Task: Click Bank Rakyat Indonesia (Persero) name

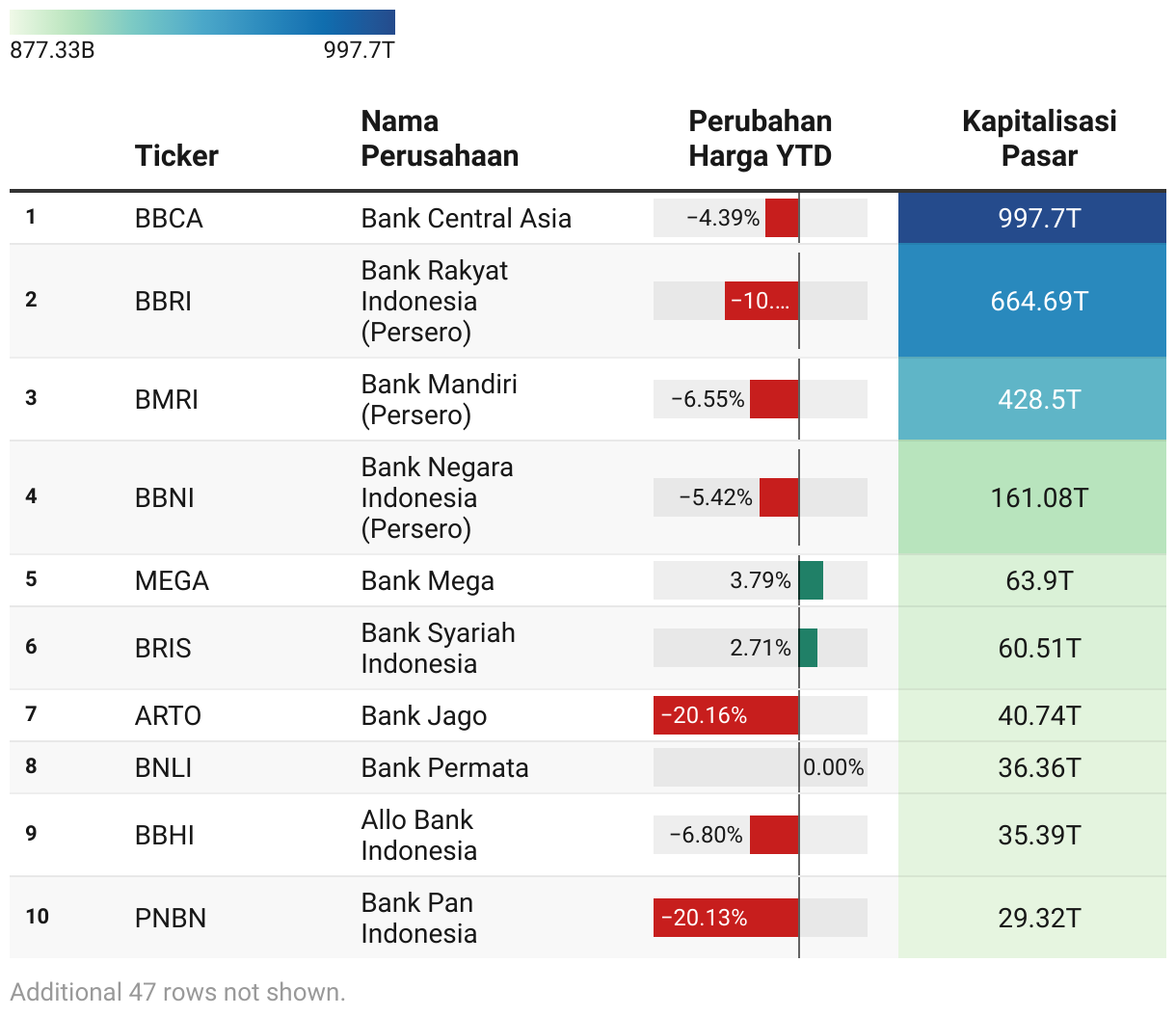Action: (435, 302)
